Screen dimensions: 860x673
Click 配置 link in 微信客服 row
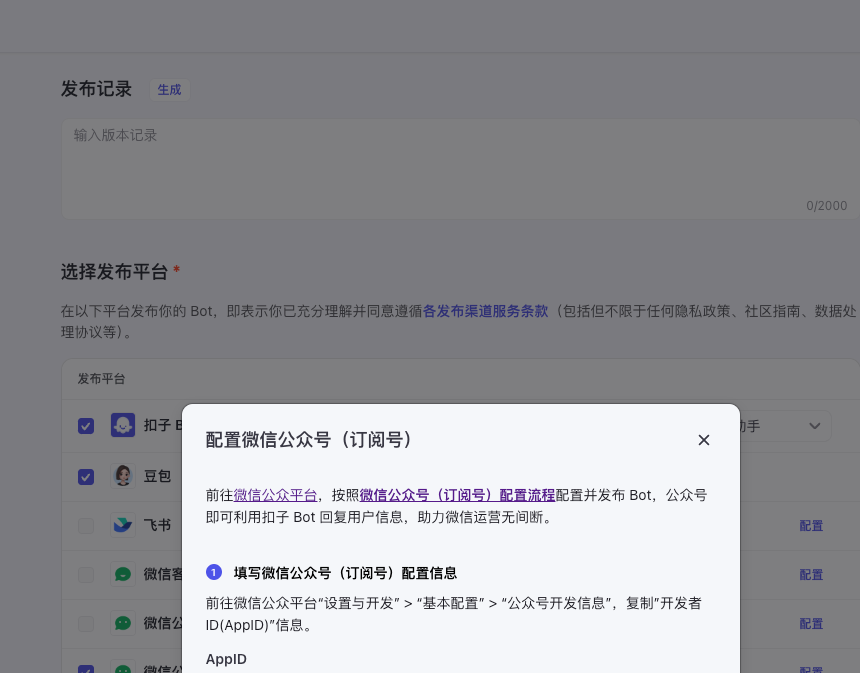(x=811, y=575)
